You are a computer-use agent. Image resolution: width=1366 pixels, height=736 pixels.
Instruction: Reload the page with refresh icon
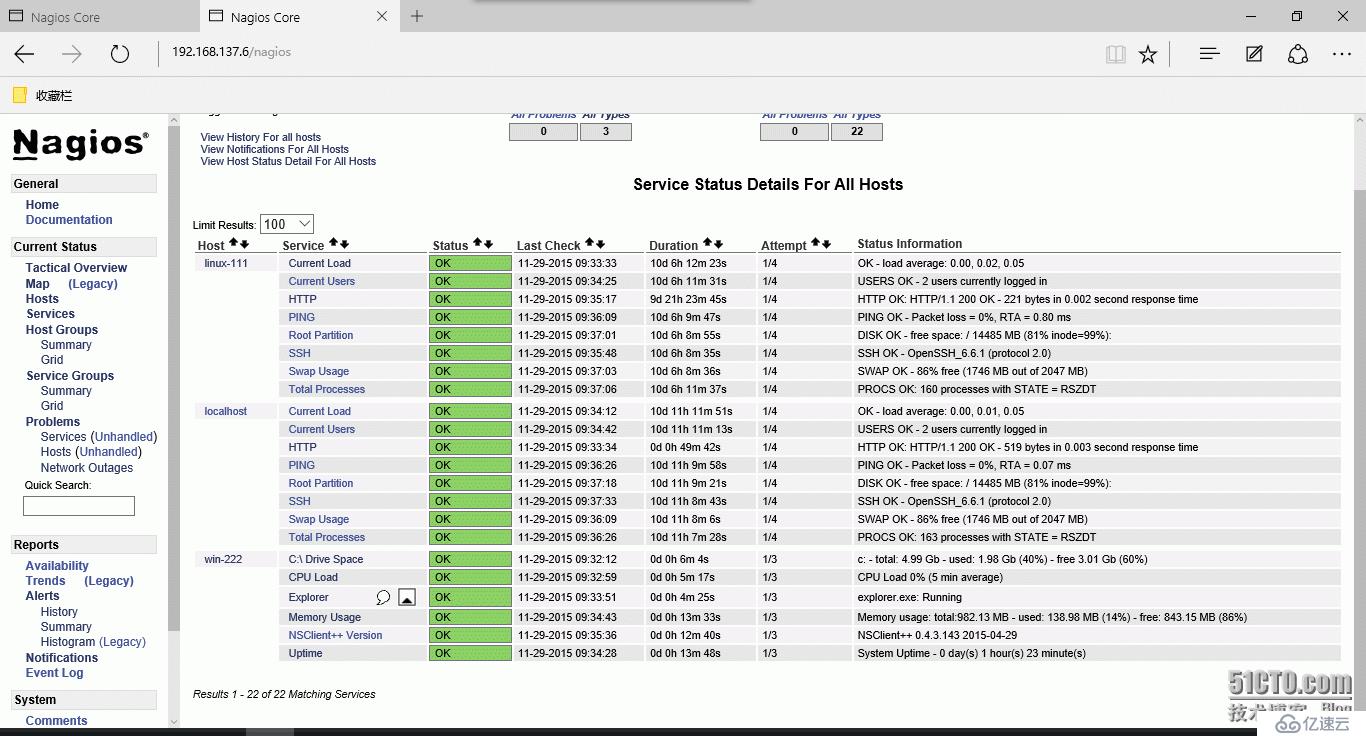coord(120,54)
